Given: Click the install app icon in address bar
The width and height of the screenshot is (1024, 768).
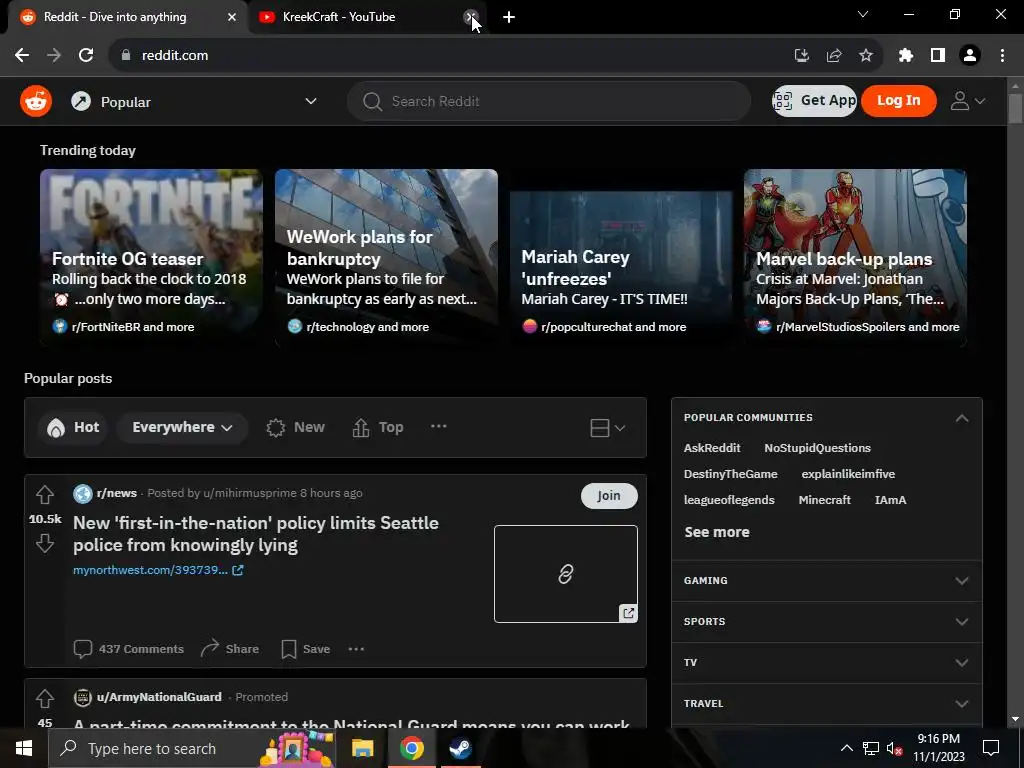Looking at the screenshot, I should coord(801,56).
